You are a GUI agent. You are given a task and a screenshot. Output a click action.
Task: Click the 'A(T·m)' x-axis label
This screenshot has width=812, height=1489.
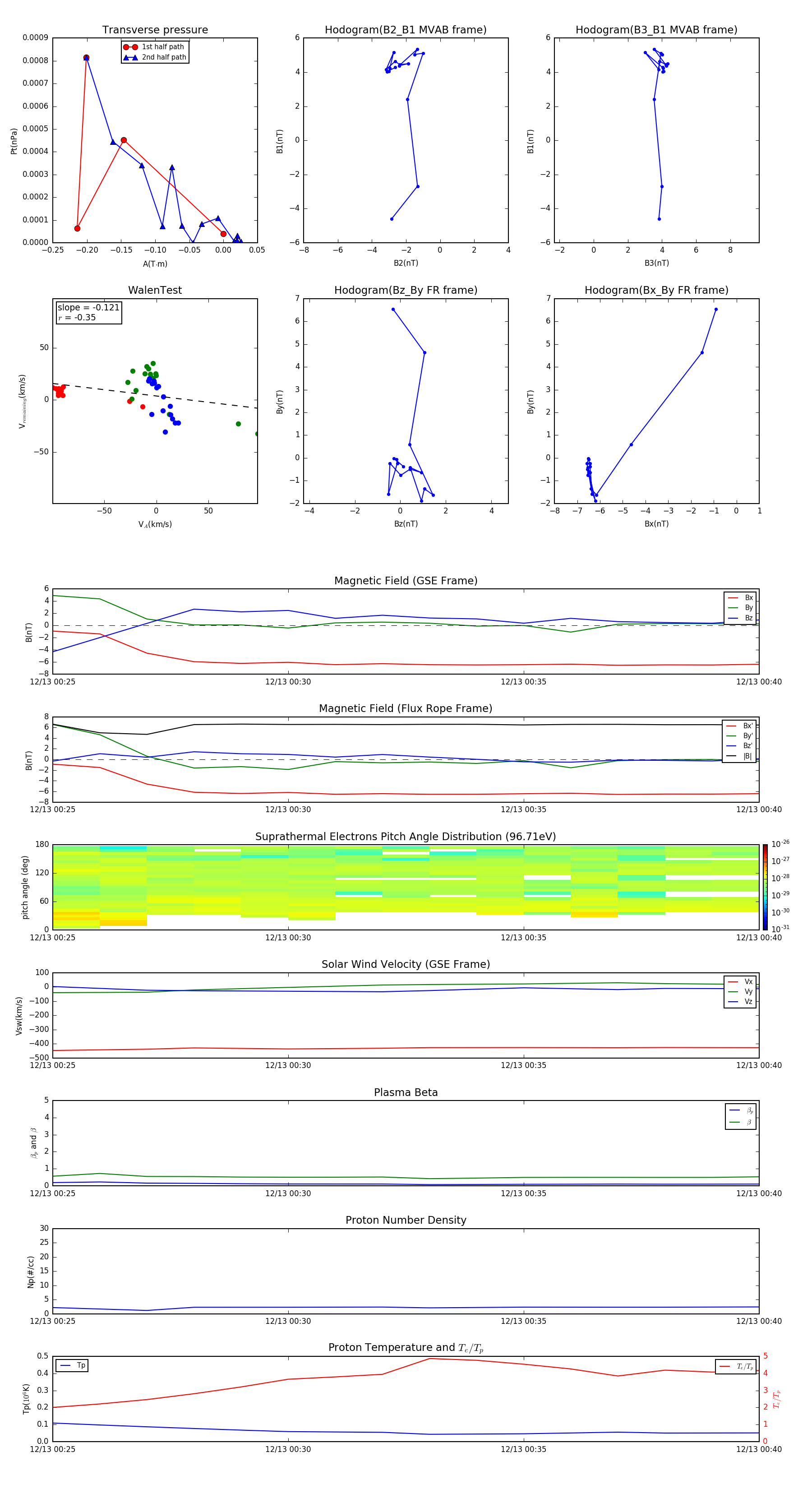[155, 264]
